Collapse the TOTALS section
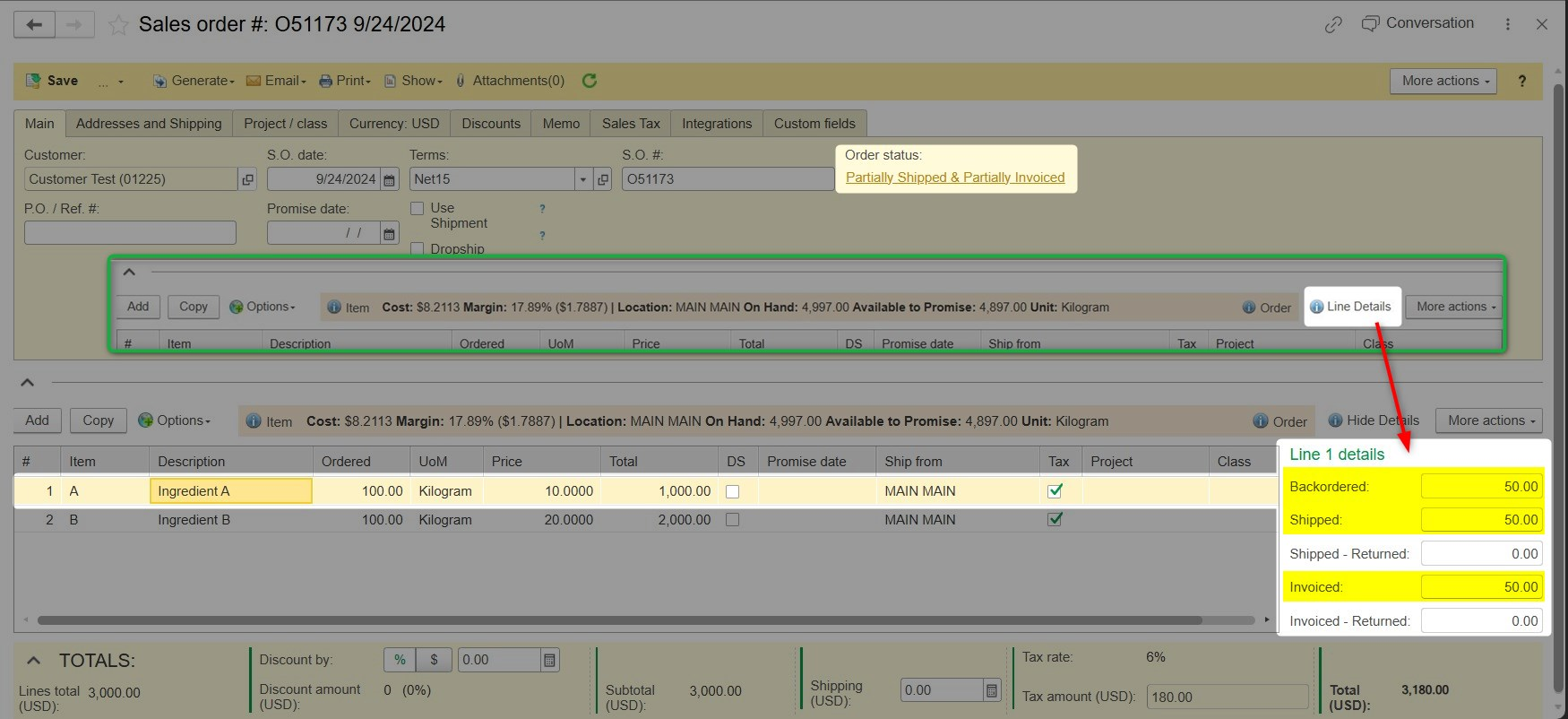Image resolution: width=1568 pixels, height=719 pixels. (33, 661)
